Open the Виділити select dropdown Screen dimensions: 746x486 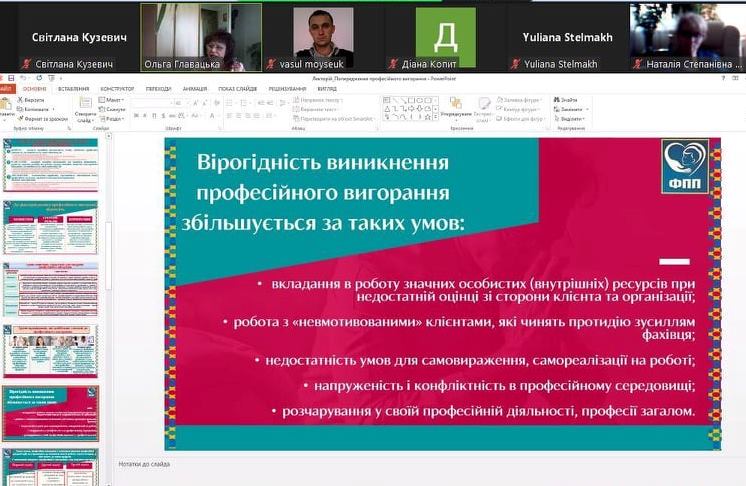click(x=570, y=119)
